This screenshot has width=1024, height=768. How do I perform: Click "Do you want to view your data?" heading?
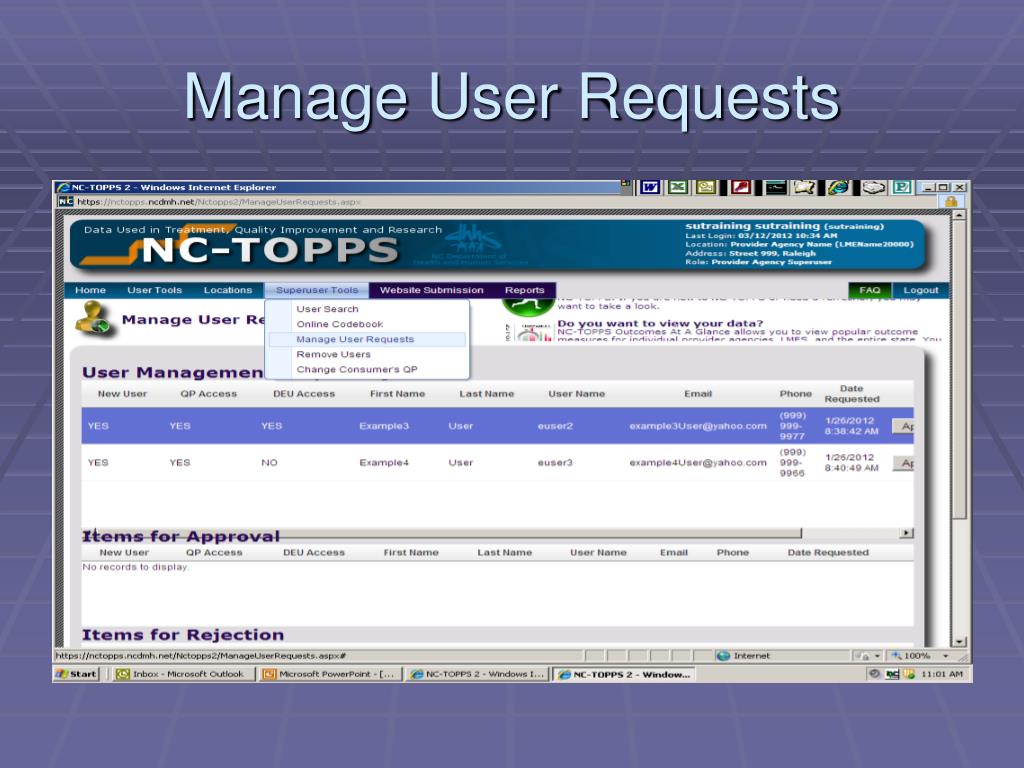coord(660,323)
